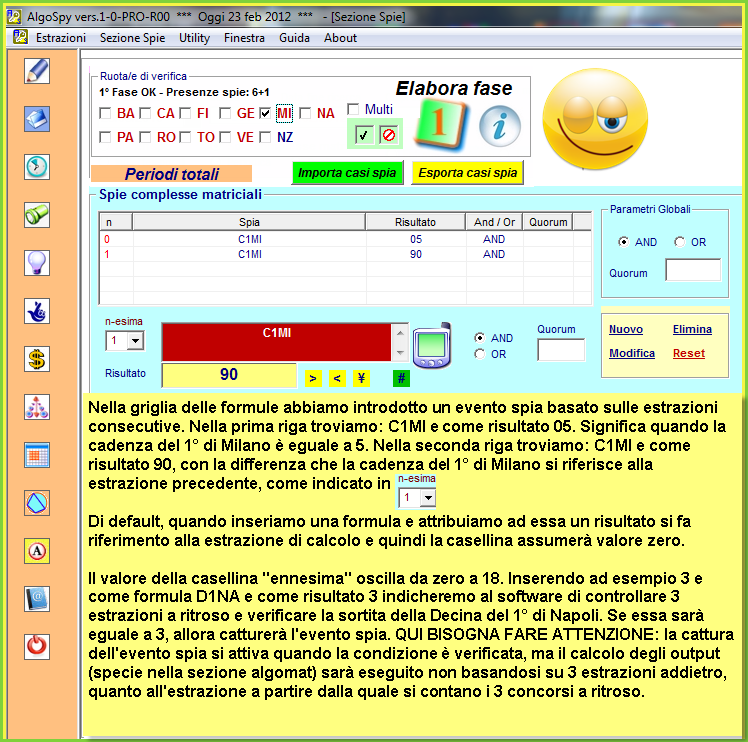The height and width of the screenshot is (742, 748).
Task: Open the Finestra menu
Action: tap(244, 38)
